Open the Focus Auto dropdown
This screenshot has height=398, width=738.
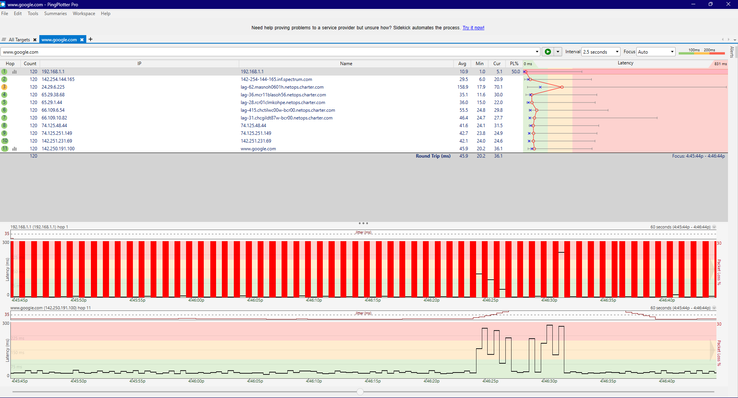pyautogui.click(x=656, y=52)
